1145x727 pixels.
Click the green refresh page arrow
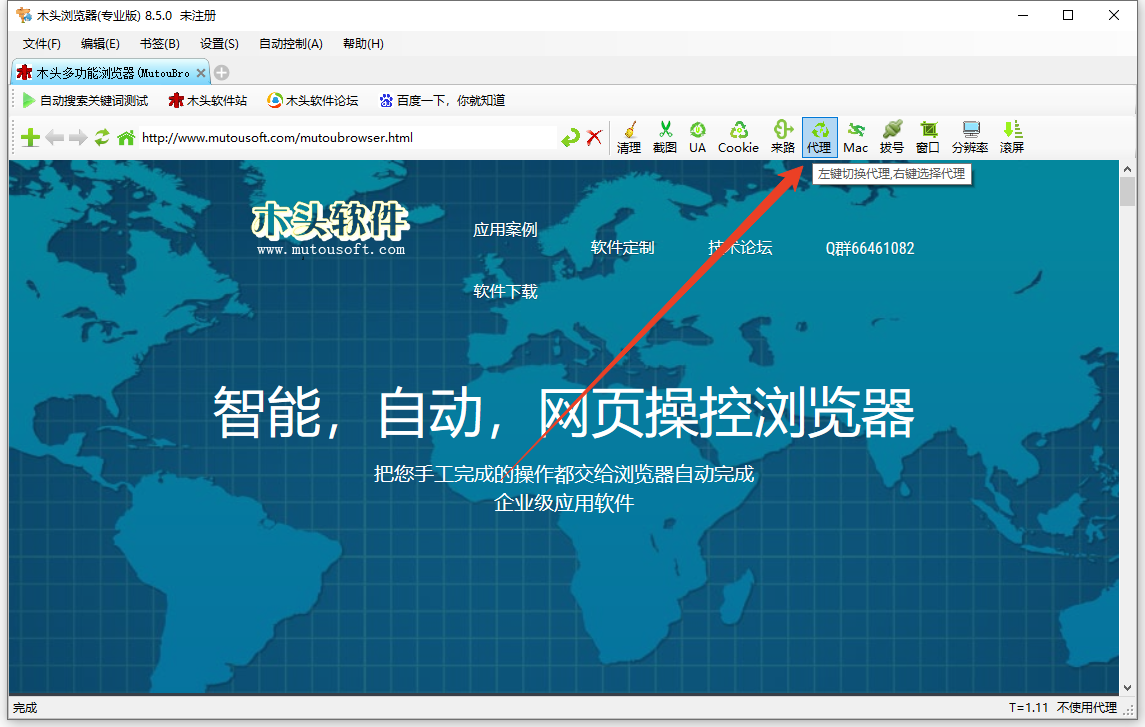pyautogui.click(x=102, y=137)
